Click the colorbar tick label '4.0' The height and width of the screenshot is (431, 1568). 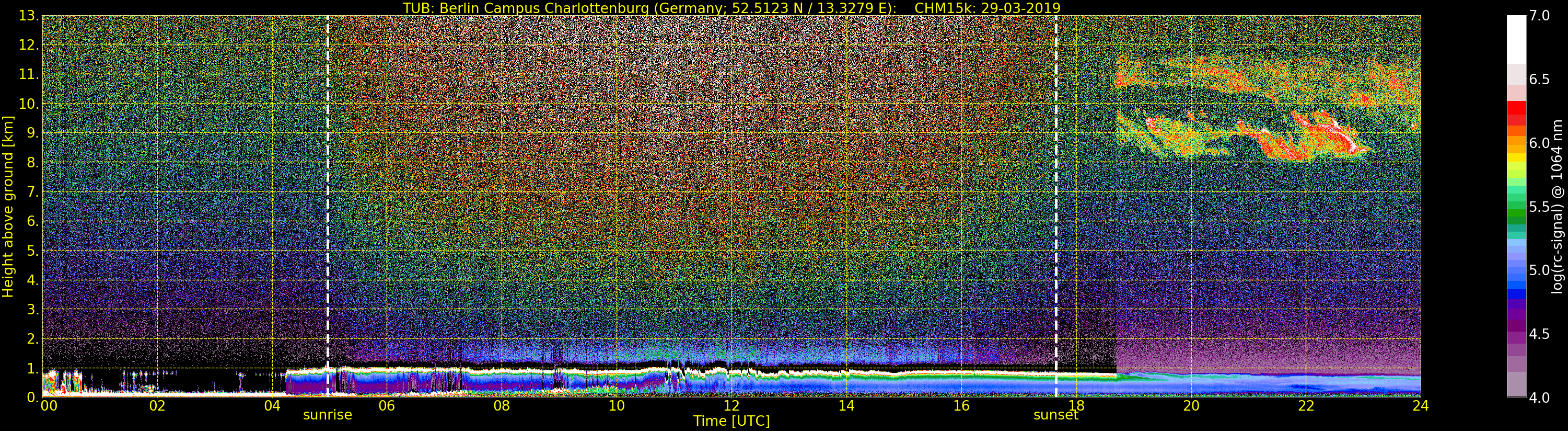tap(1539, 398)
